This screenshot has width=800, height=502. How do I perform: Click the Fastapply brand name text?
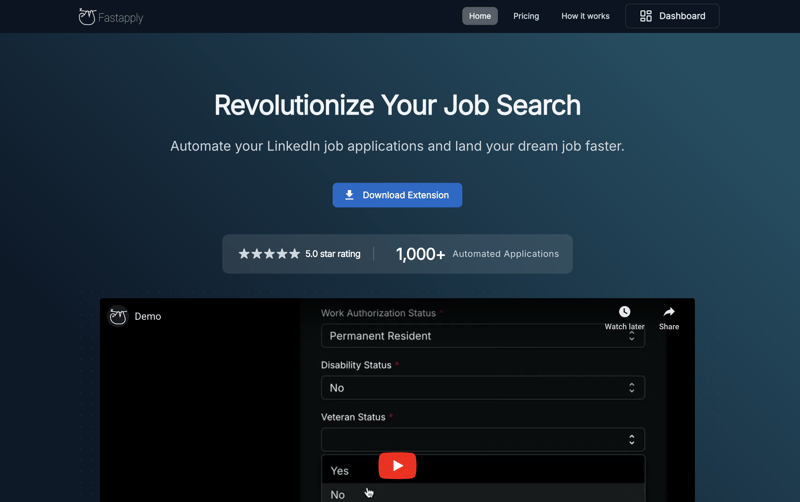(x=120, y=18)
